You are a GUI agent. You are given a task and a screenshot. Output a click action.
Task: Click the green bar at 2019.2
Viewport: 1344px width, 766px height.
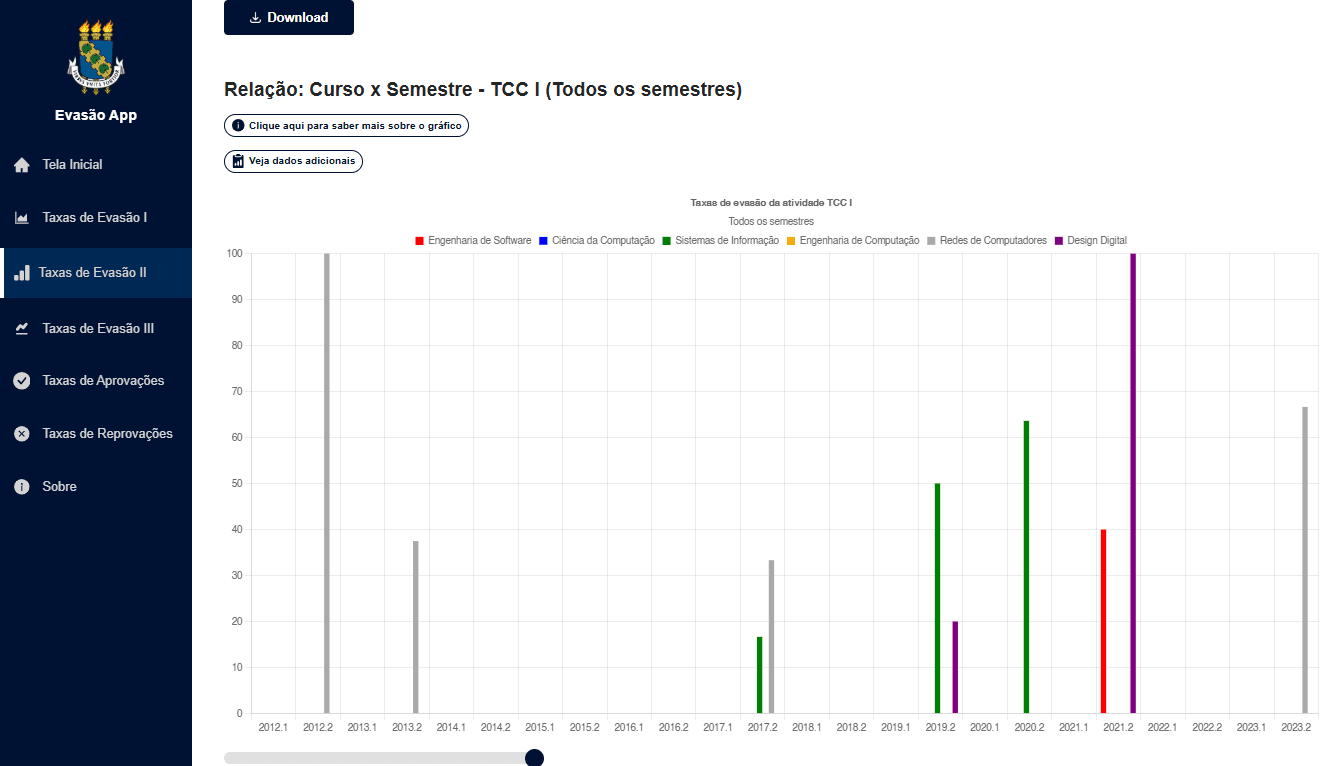coord(937,598)
